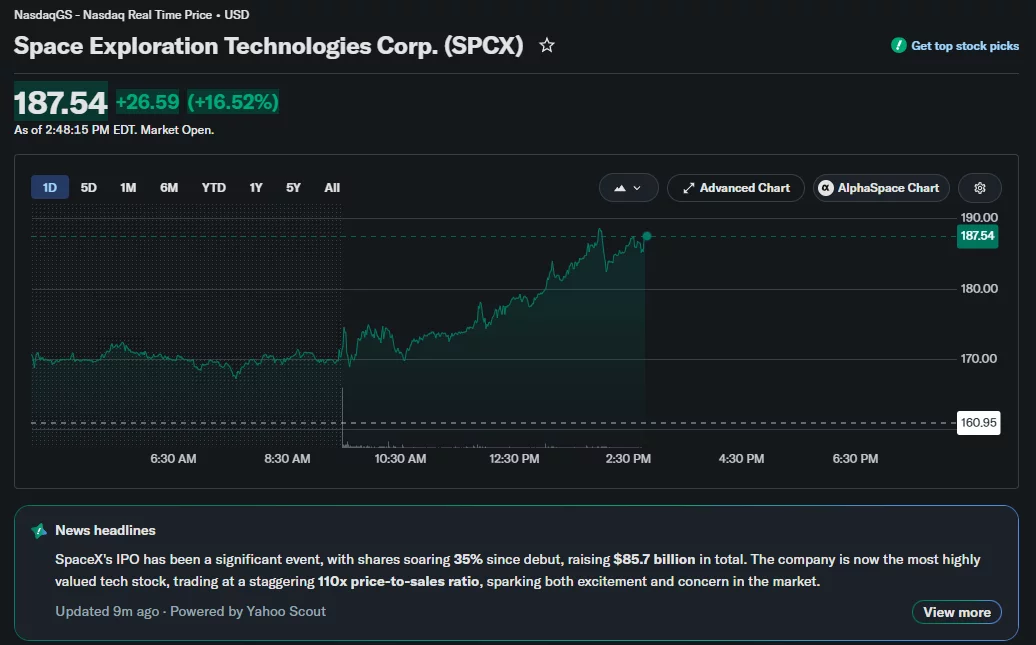Click the 12:30 PM time axis label
The image size is (1036, 645).
514,459
